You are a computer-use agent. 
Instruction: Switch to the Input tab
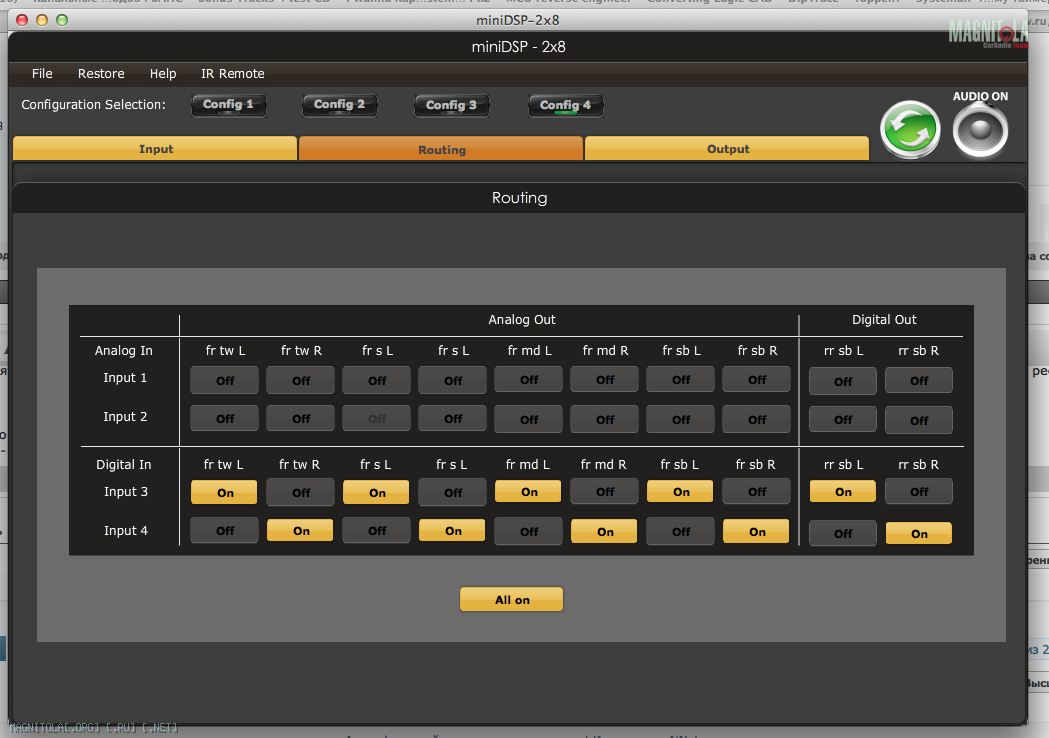155,149
